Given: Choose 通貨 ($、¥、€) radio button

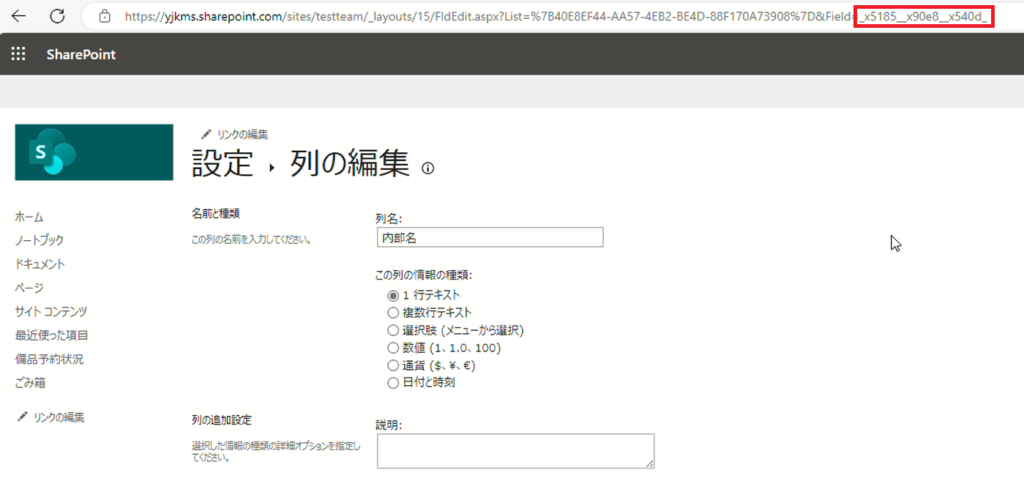Looking at the screenshot, I should pos(392,365).
